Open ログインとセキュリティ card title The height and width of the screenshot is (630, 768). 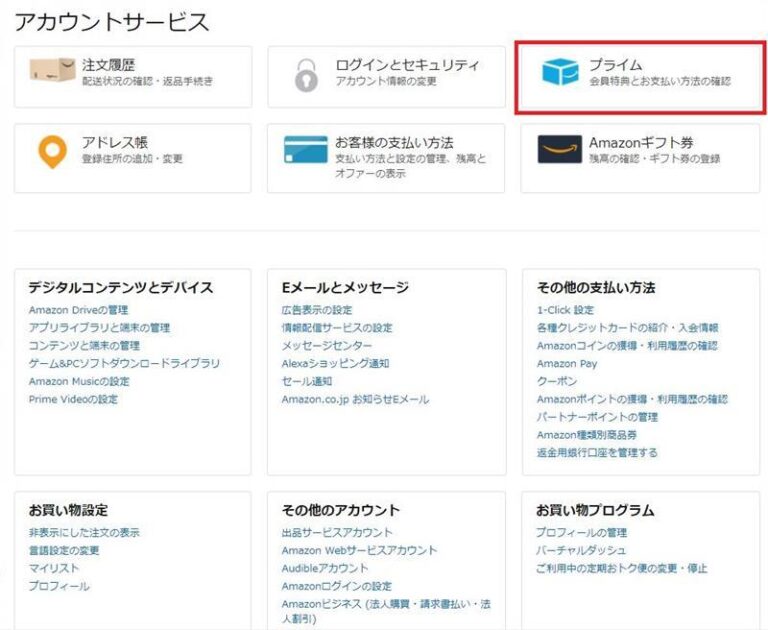(x=408, y=65)
